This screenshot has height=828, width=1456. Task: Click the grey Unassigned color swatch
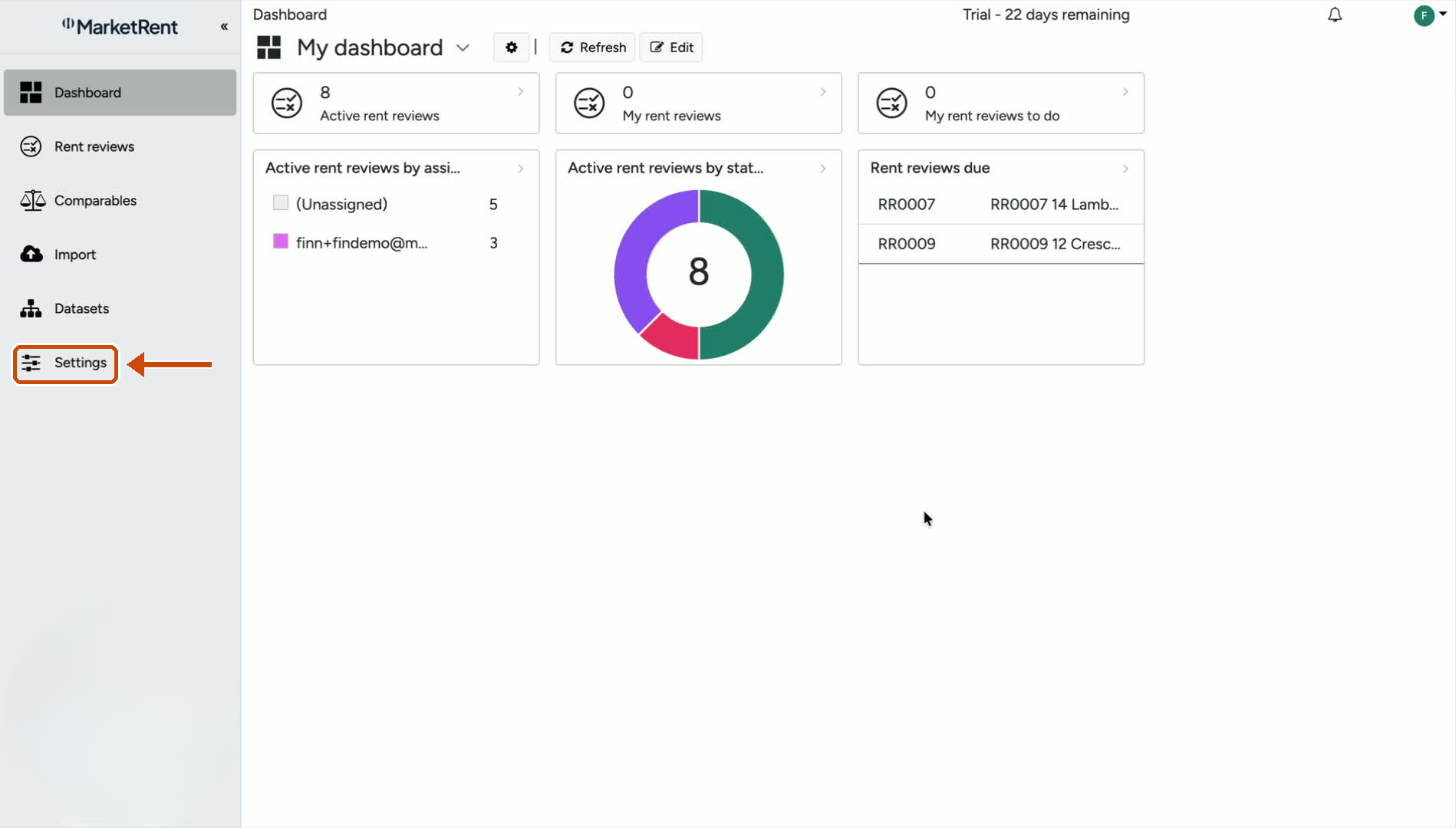[x=281, y=203]
